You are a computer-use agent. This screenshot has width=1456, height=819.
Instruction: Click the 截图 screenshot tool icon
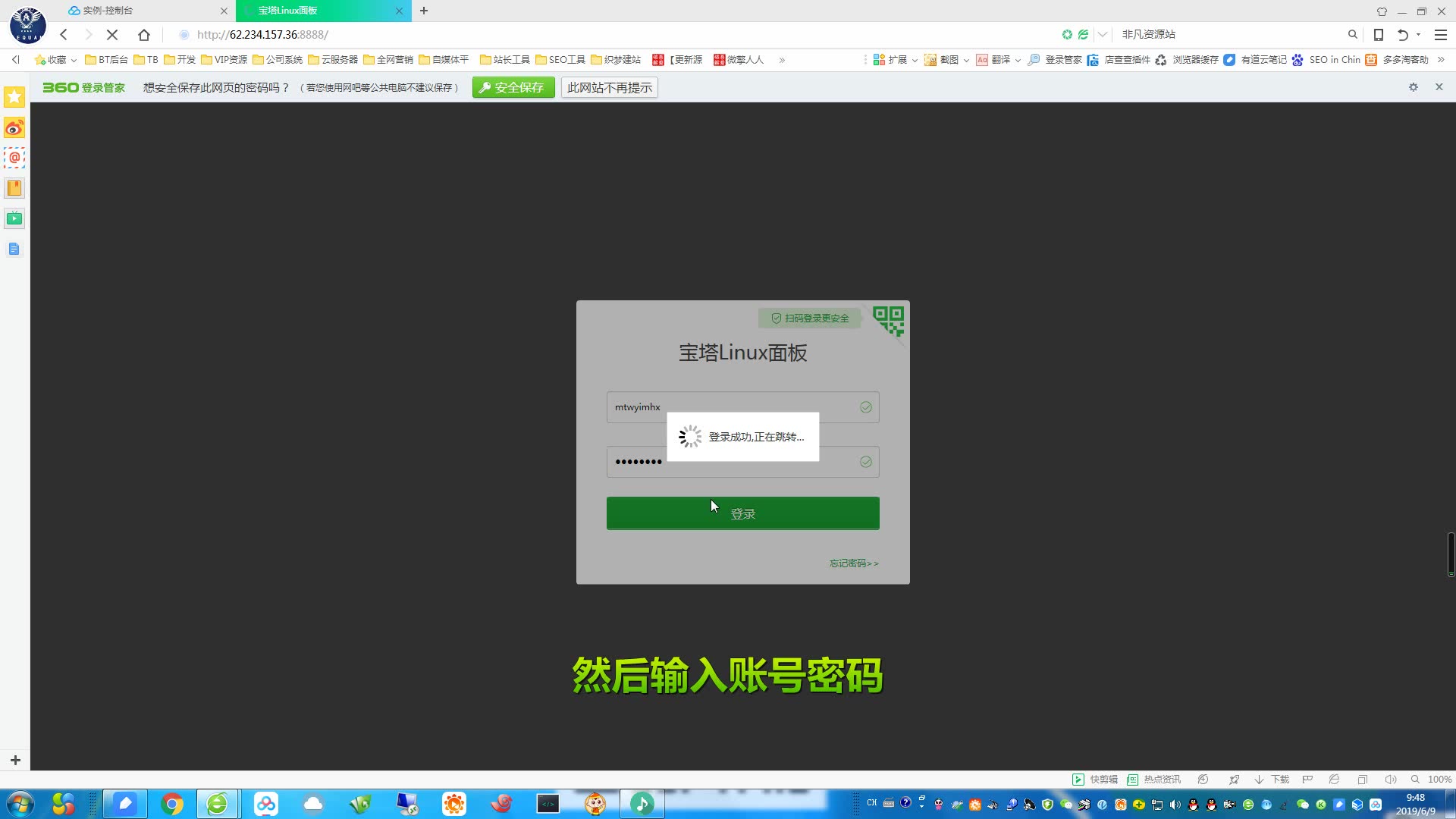pyautogui.click(x=929, y=59)
